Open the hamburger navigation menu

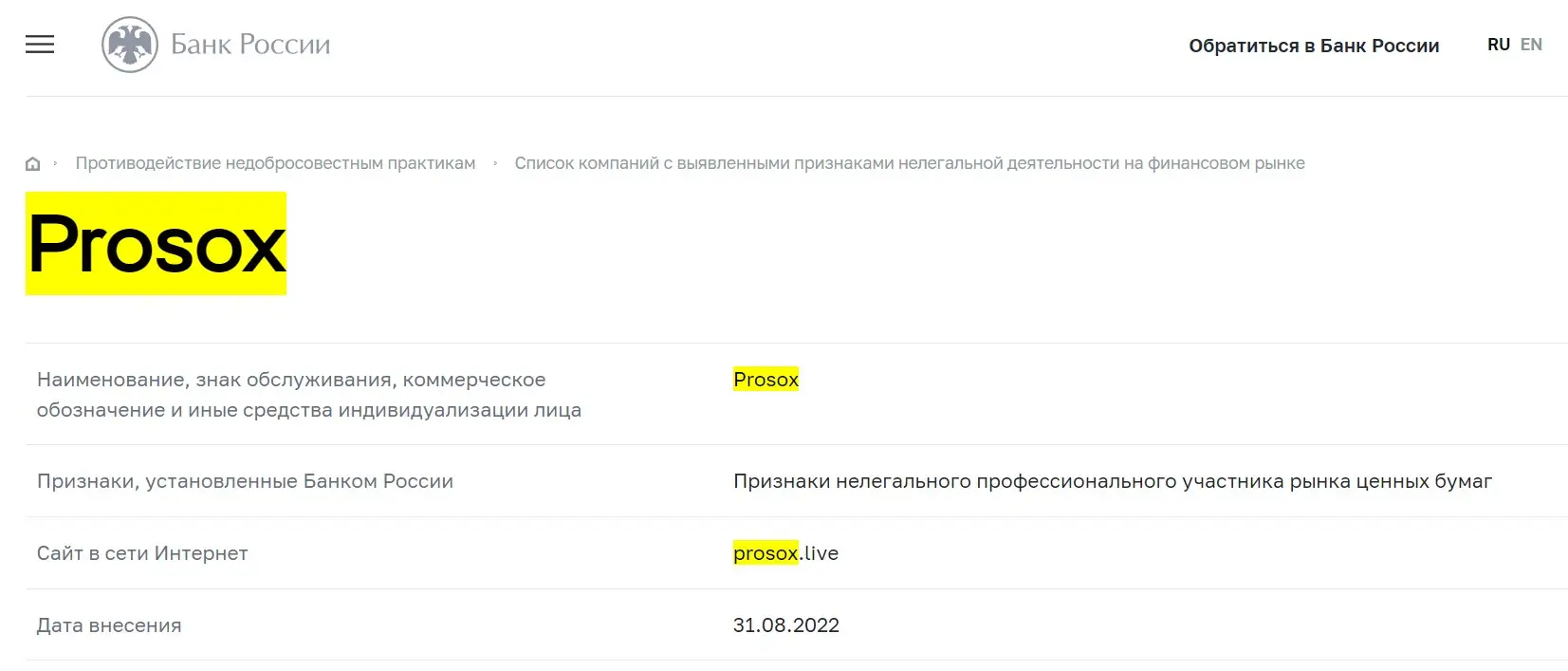click(x=39, y=44)
